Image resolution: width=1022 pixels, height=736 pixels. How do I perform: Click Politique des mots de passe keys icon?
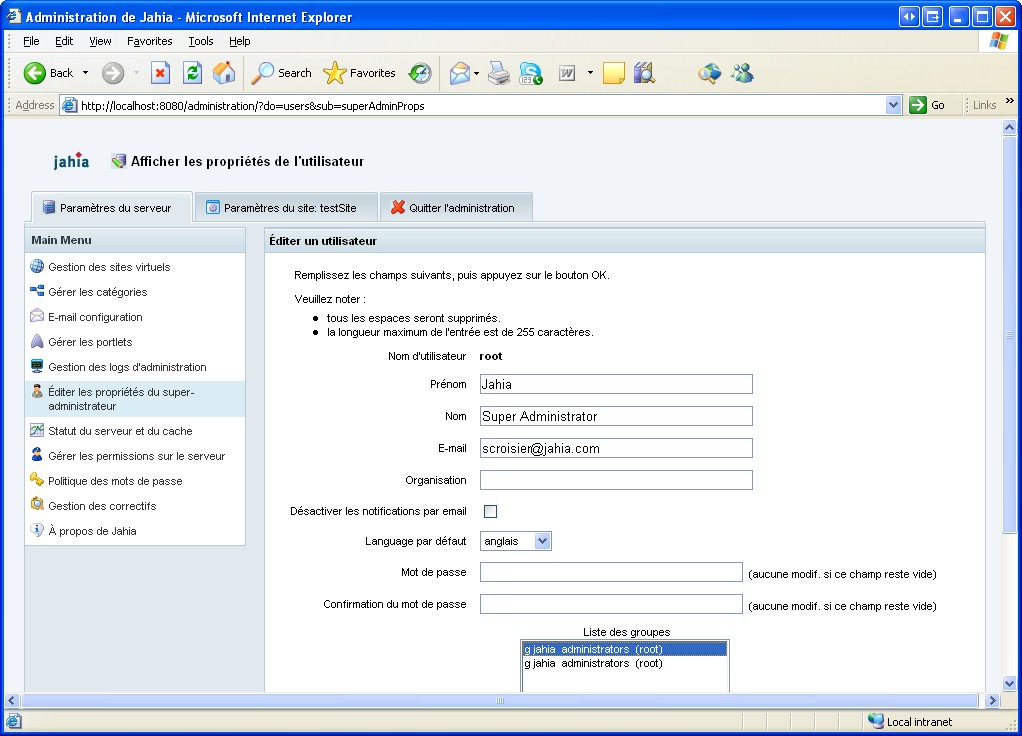point(37,480)
